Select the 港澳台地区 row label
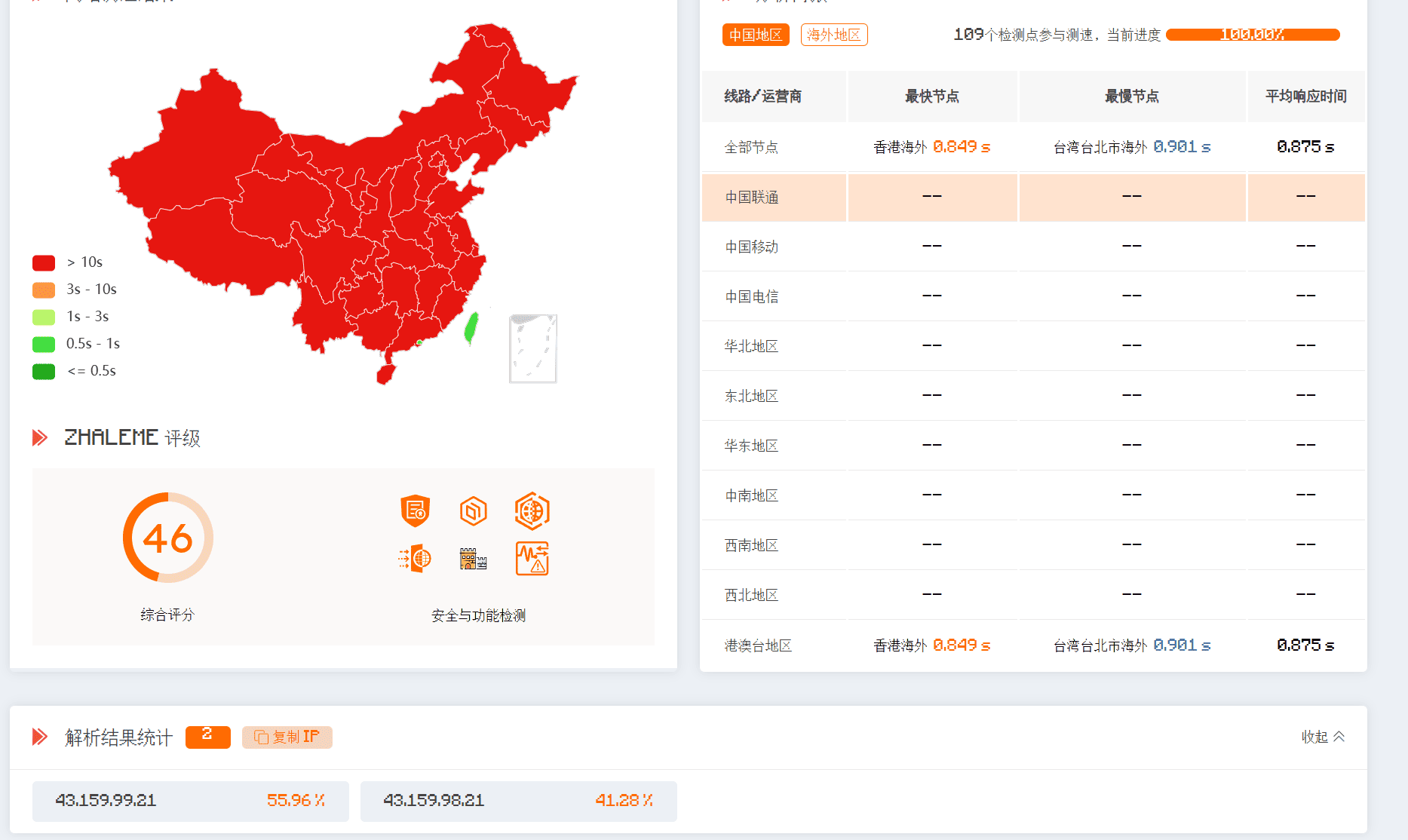 [758, 645]
